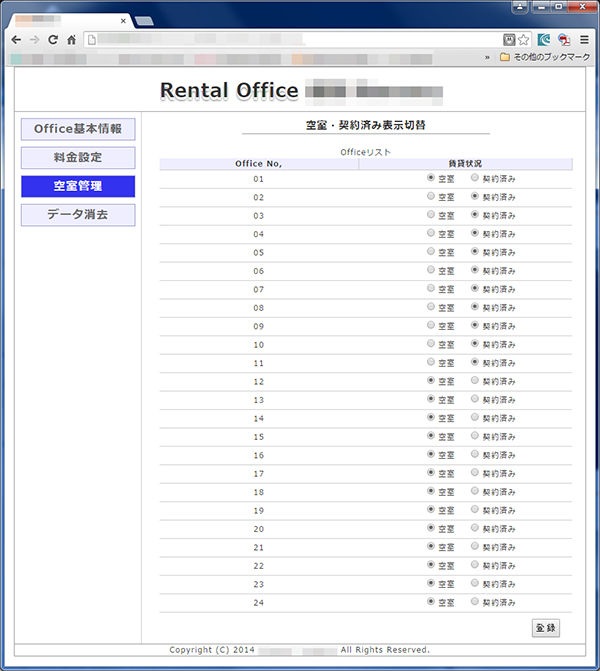Open the Chrome hamburger menu

pyautogui.click(x=584, y=40)
